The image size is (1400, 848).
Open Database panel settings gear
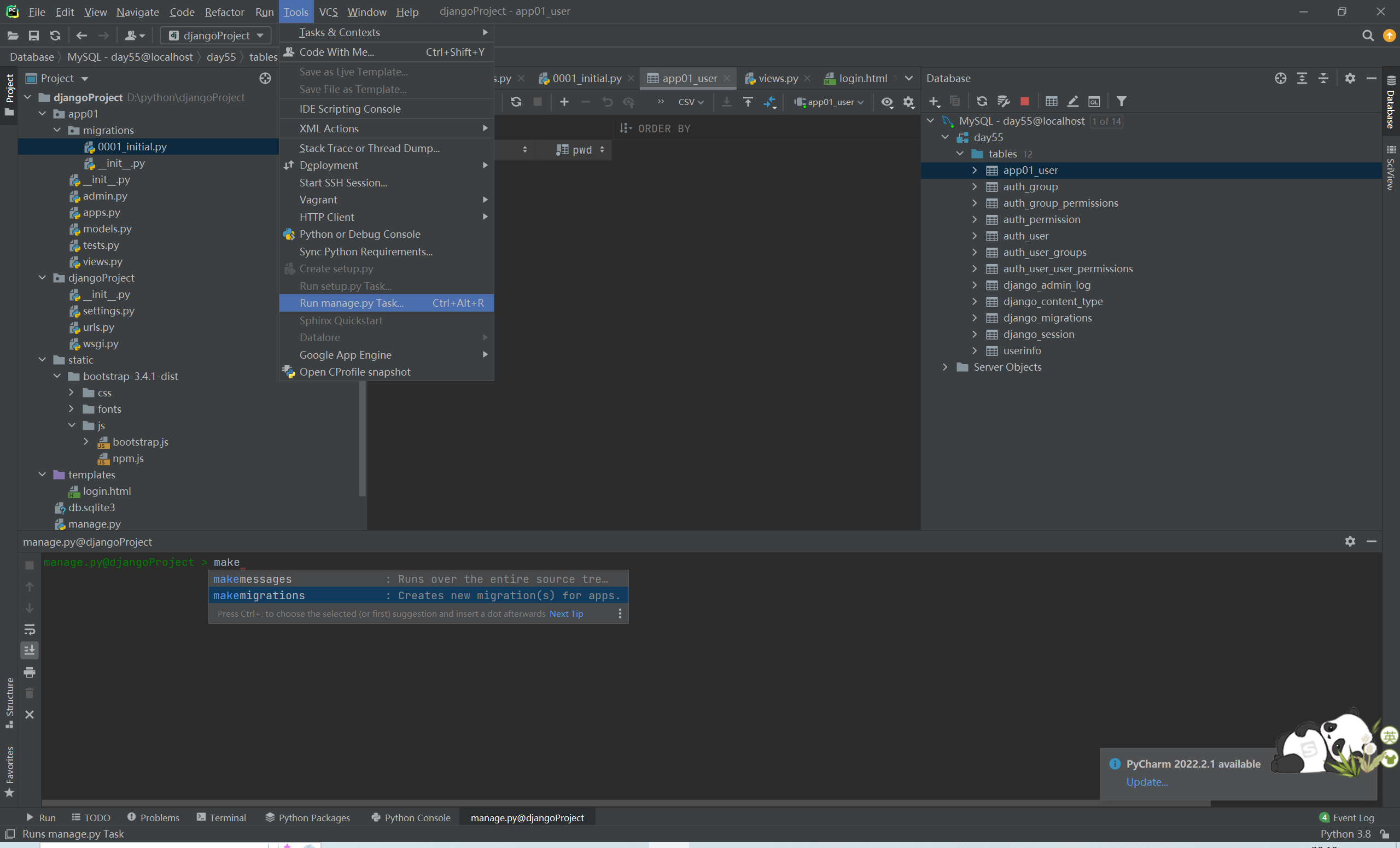[1350, 78]
